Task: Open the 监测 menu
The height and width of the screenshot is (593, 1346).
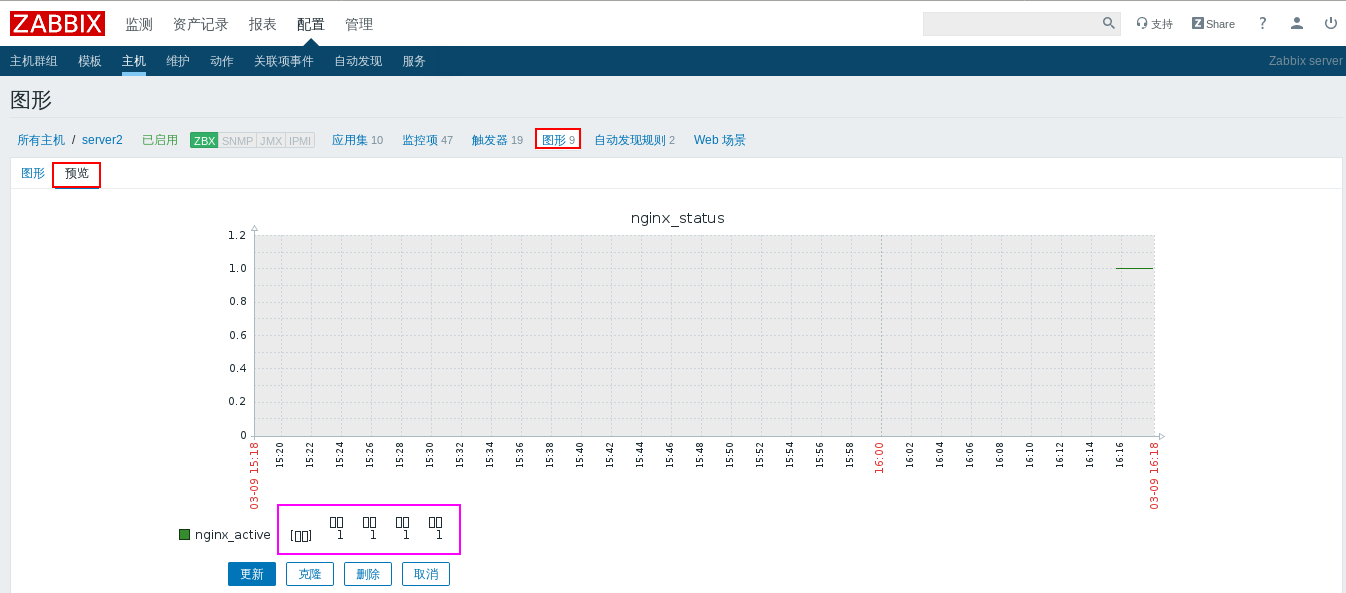Action: pos(139,24)
